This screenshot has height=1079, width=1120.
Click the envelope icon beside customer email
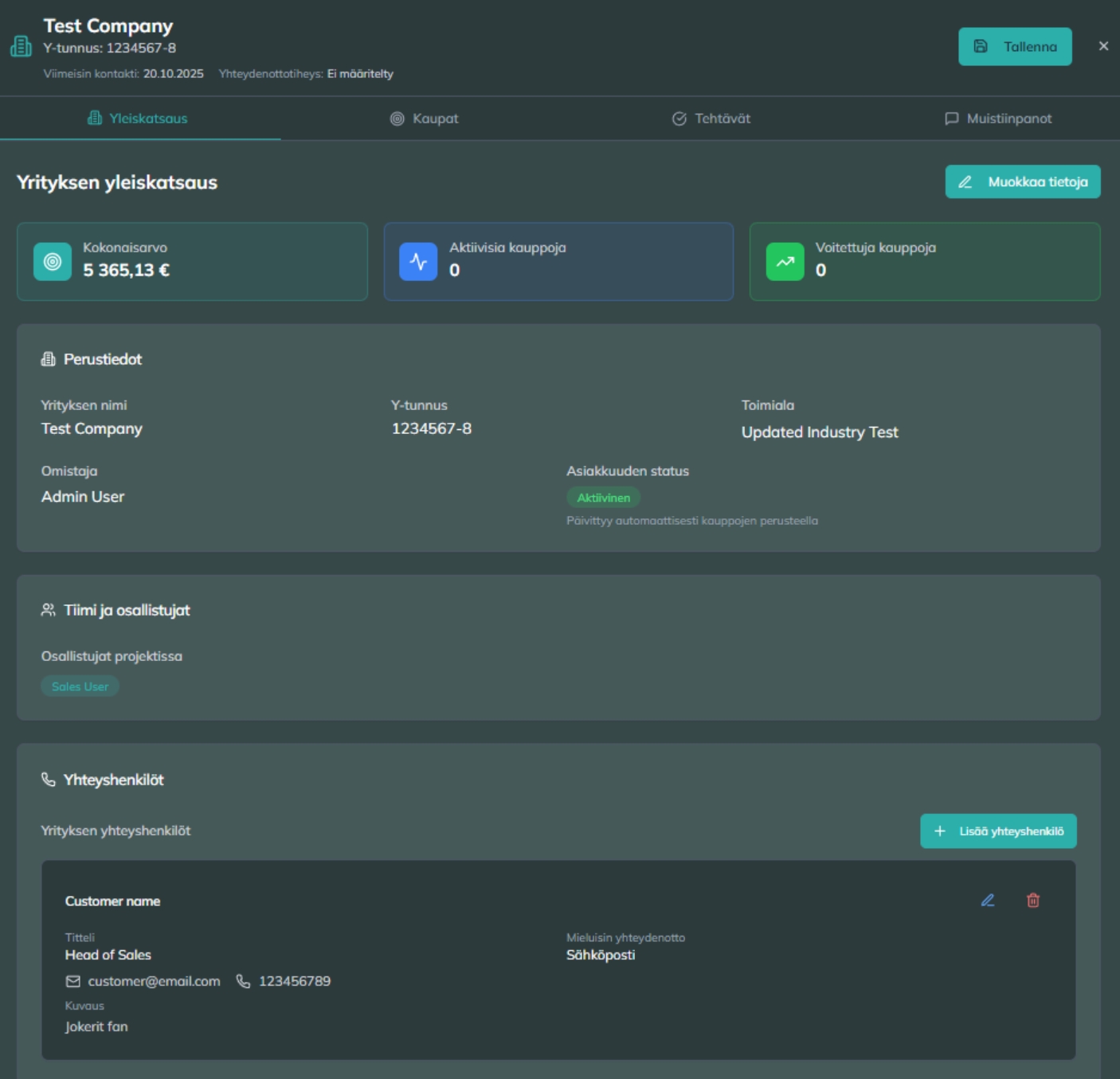click(x=73, y=981)
